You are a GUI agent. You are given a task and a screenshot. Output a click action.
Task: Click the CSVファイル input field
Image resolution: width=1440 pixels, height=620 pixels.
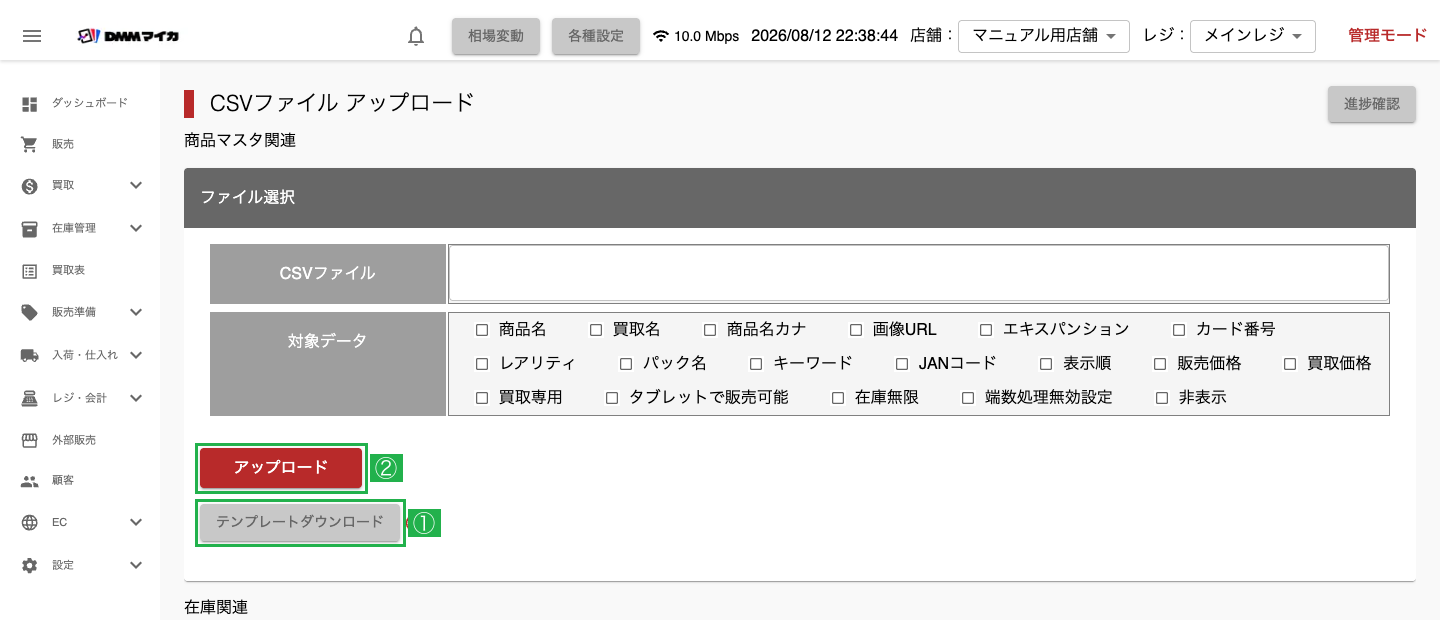pyautogui.click(x=919, y=274)
